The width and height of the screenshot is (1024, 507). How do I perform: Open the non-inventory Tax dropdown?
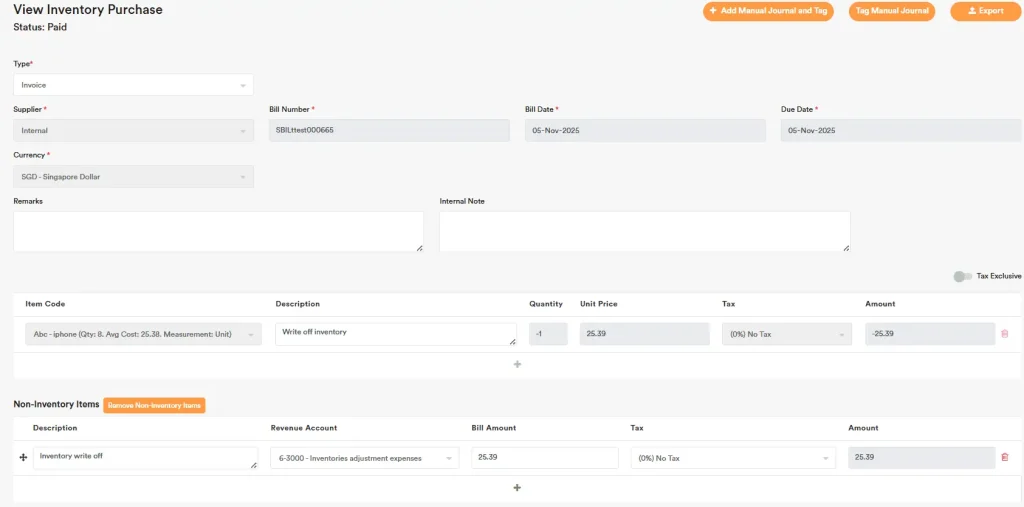(x=733, y=458)
